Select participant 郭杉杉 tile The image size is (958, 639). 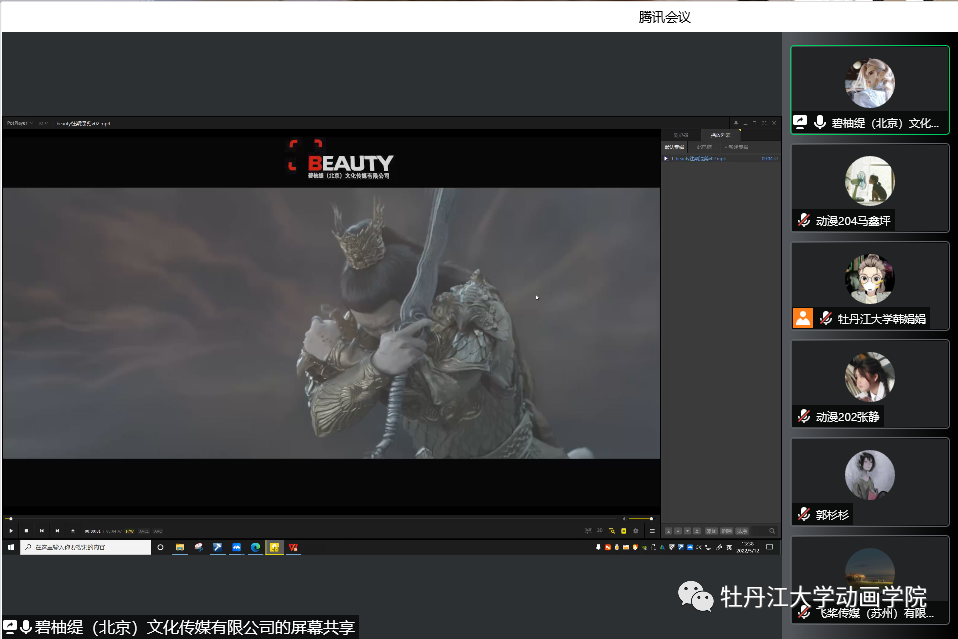click(869, 481)
